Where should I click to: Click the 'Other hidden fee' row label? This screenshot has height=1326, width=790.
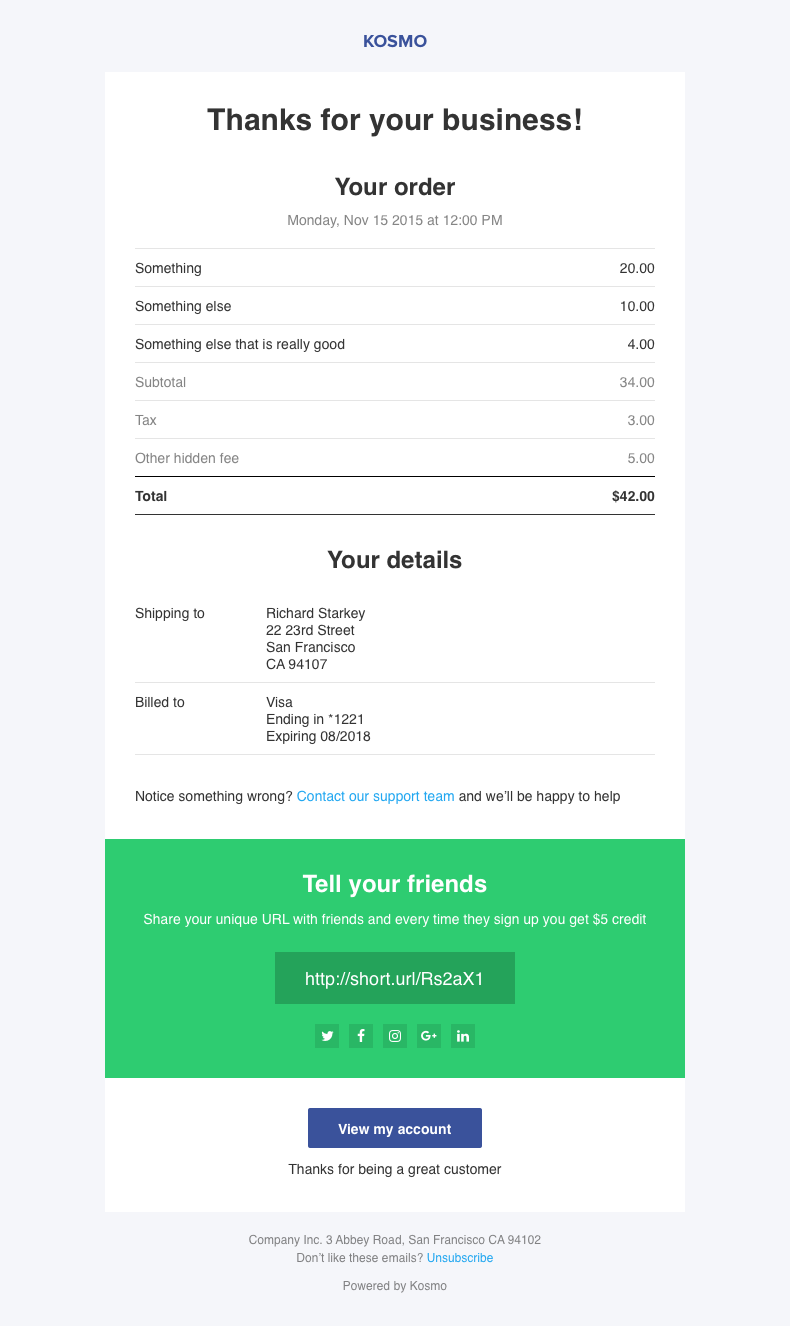pyautogui.click(x=187, y=458)
